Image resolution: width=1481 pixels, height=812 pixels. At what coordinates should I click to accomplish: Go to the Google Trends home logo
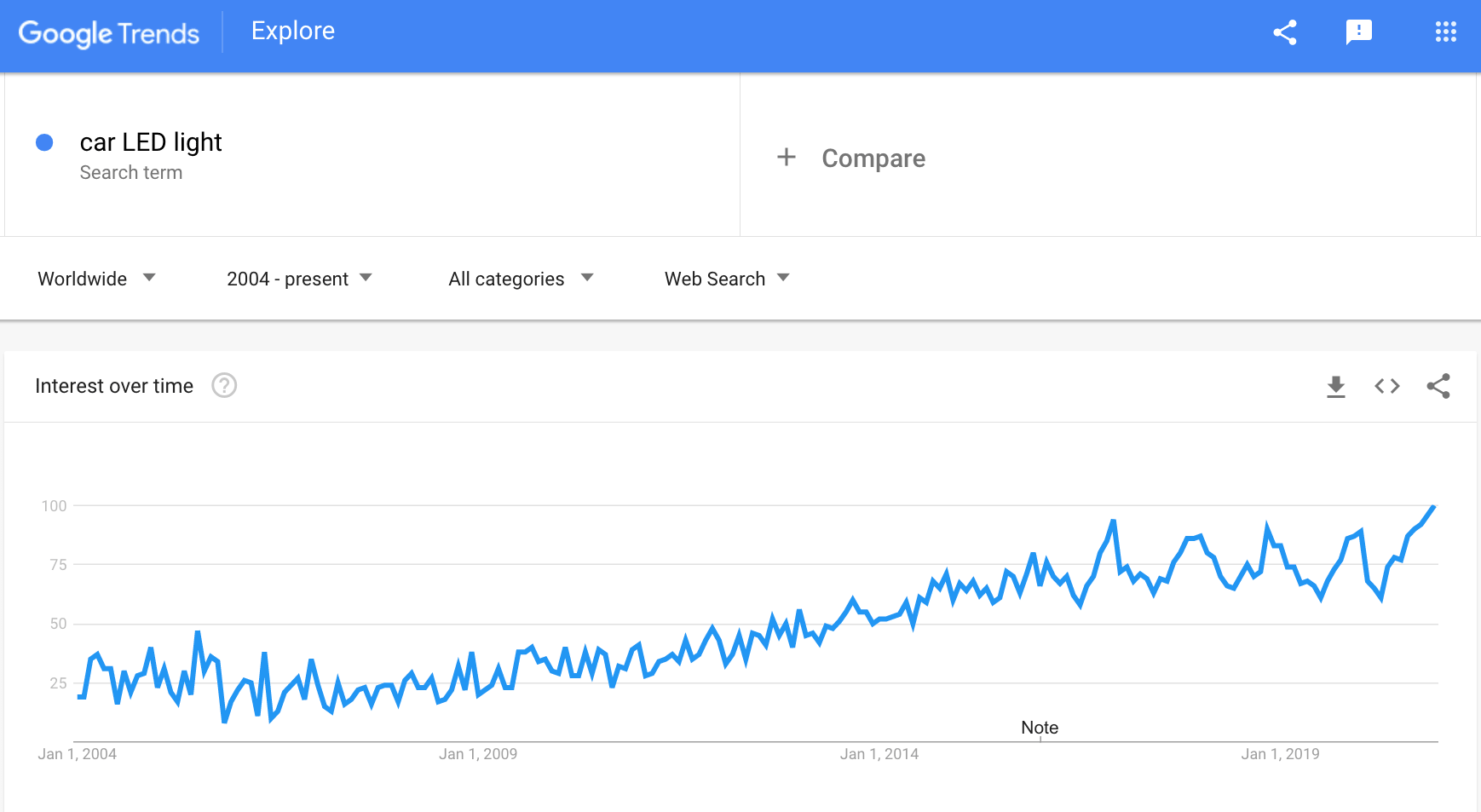pyautogui.click(x=109, y=33)
